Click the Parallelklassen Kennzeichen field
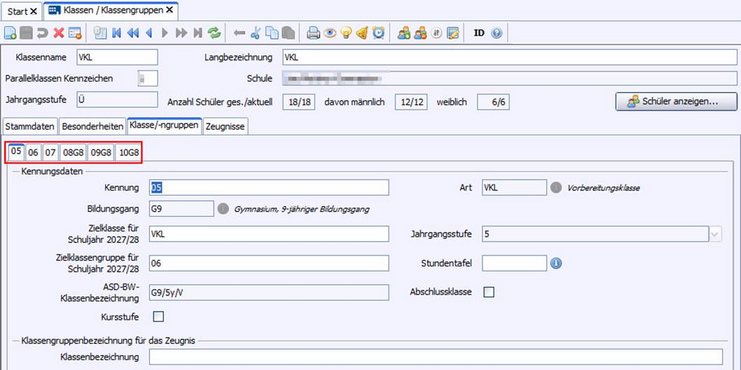741x370 pixels. click(x=147, y=79)
